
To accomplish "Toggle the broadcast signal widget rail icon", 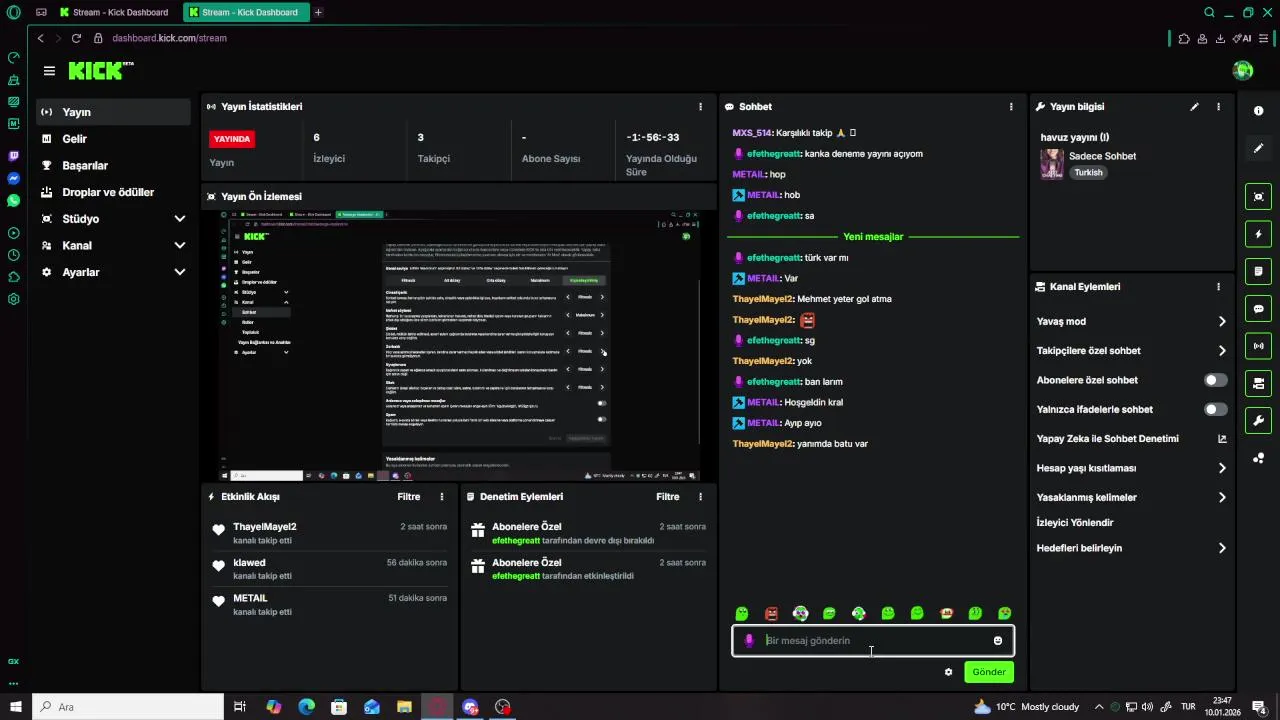I will 1258,346.
